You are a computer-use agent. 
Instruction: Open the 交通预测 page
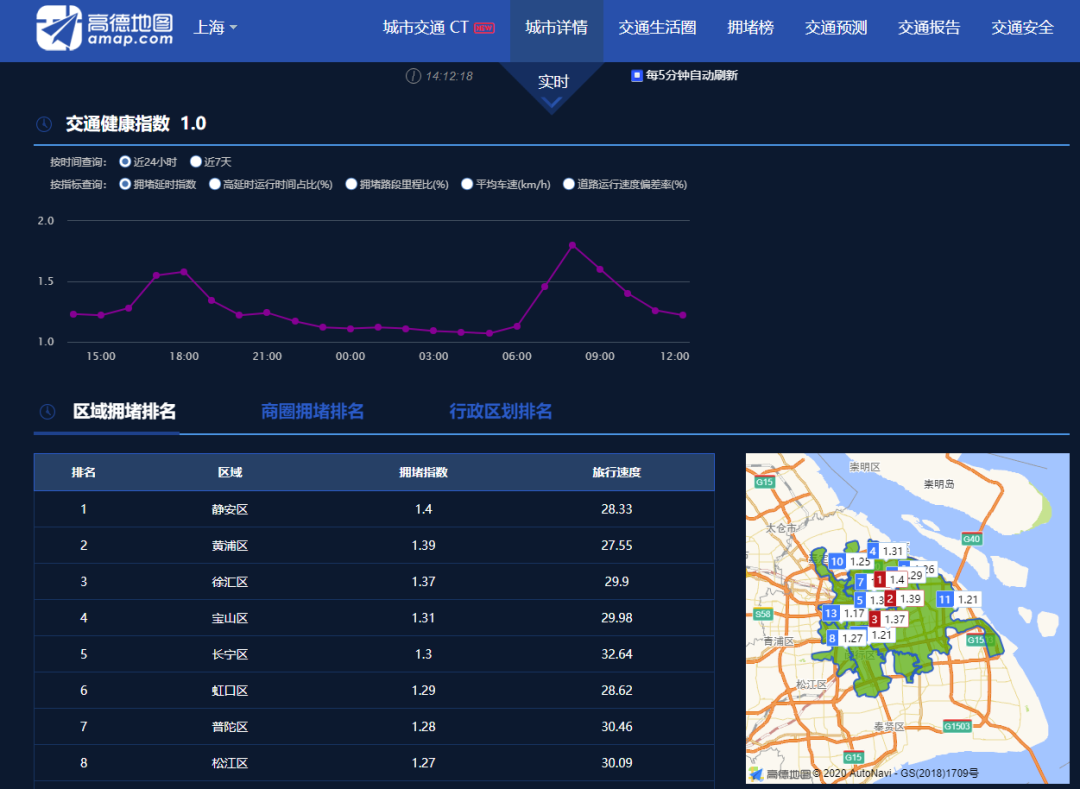tap(835, 28)
